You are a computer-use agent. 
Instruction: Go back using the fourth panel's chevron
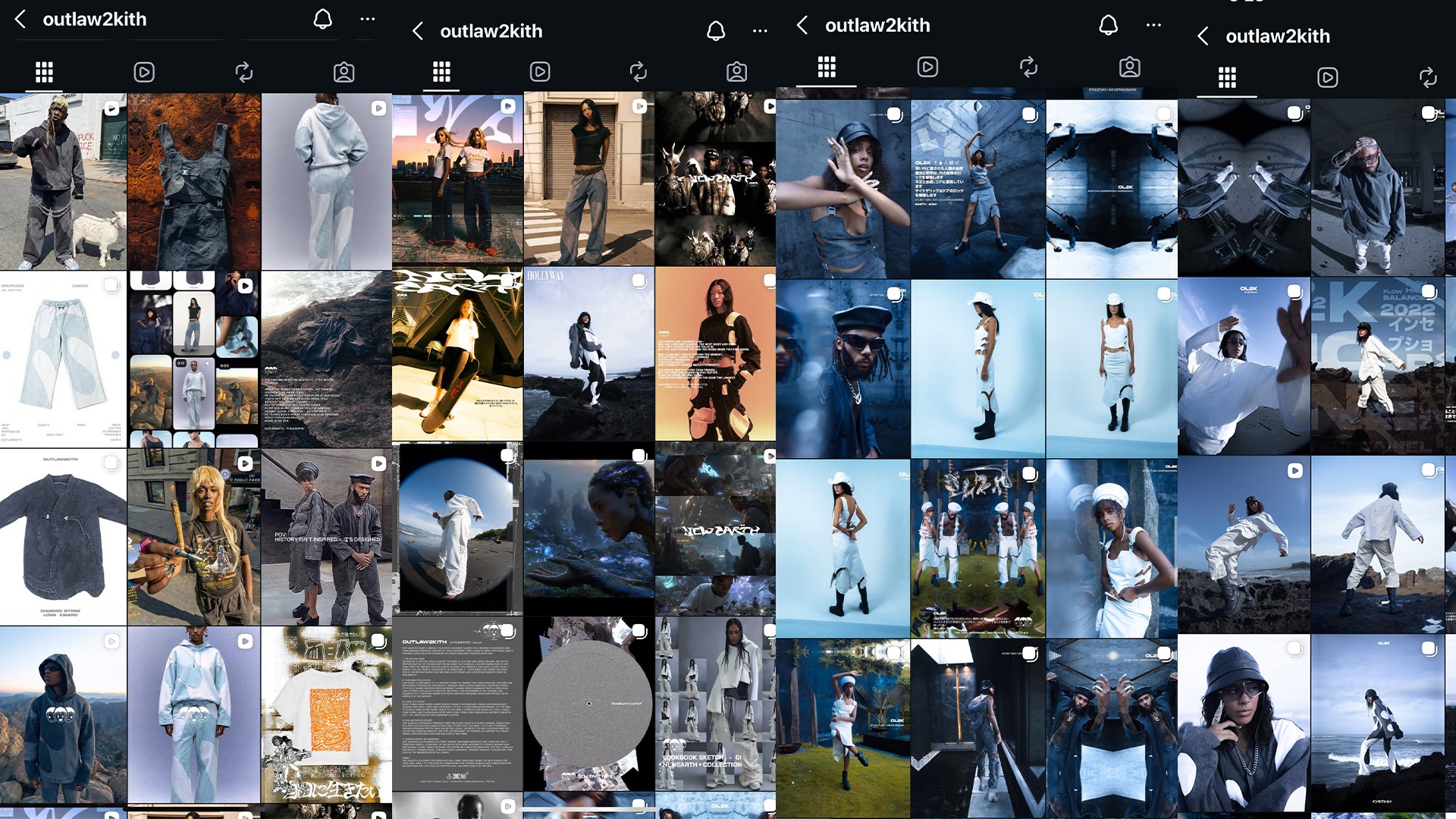tap(1203, 36)
